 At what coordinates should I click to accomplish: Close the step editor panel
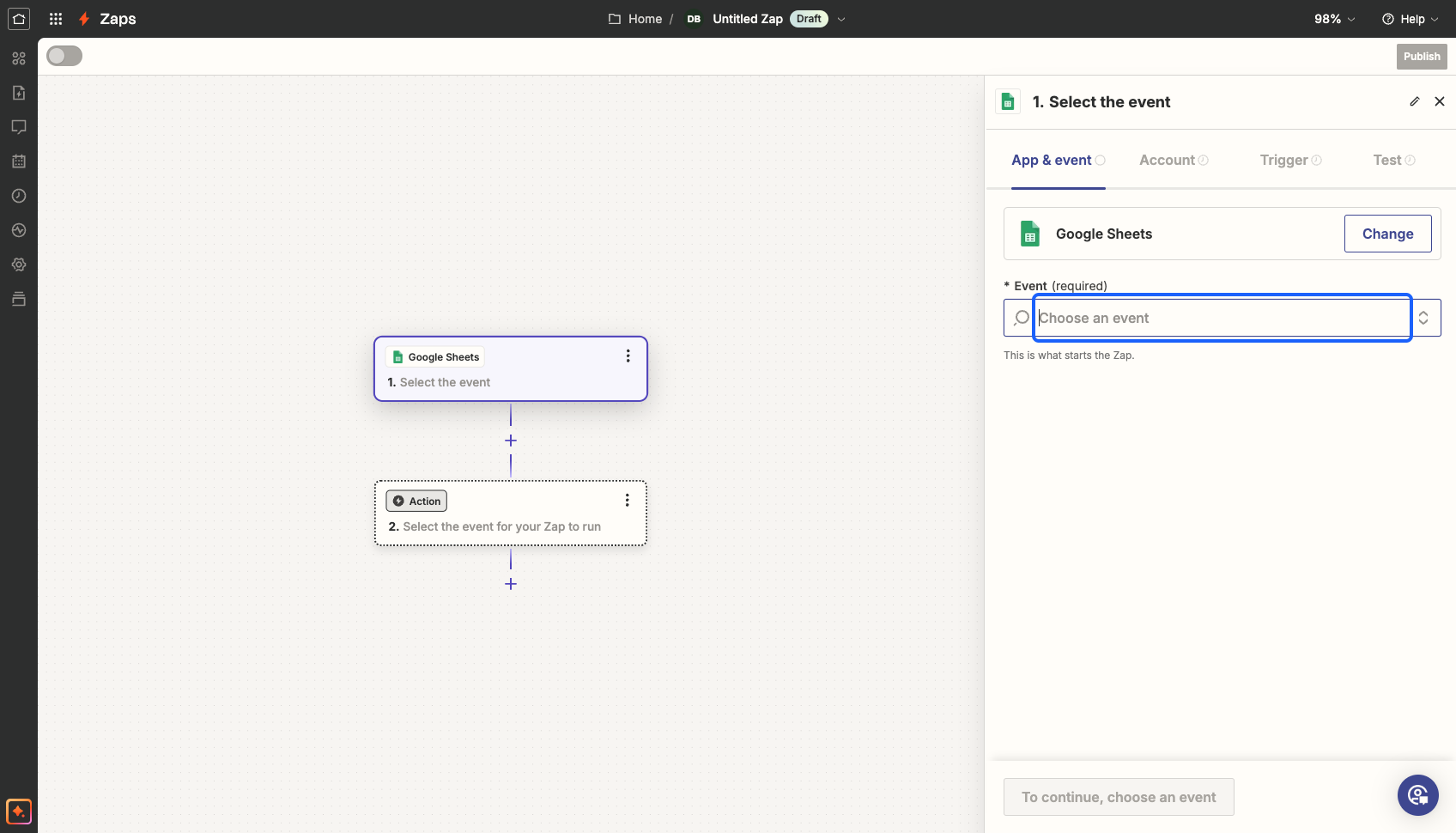coord(1440,101)
